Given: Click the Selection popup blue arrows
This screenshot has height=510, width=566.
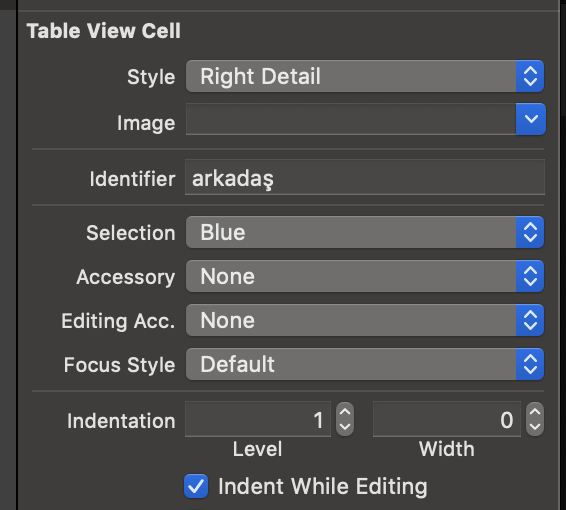Looking at the screenshot, I should pos(530,232).
